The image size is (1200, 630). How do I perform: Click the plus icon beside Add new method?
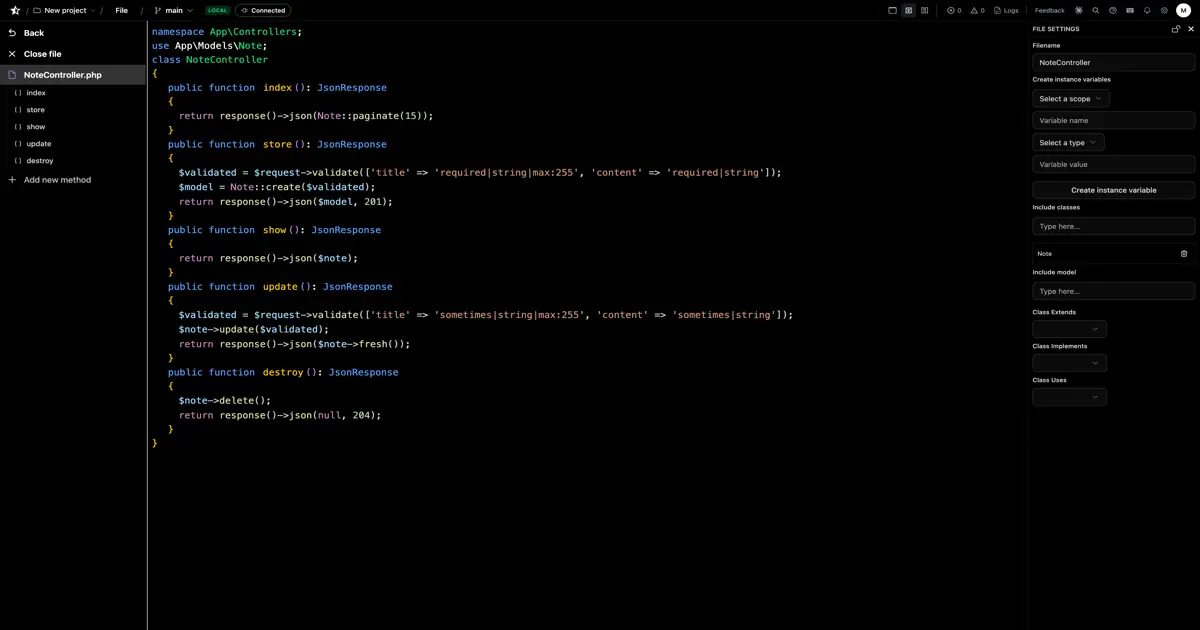coord(12,180)
